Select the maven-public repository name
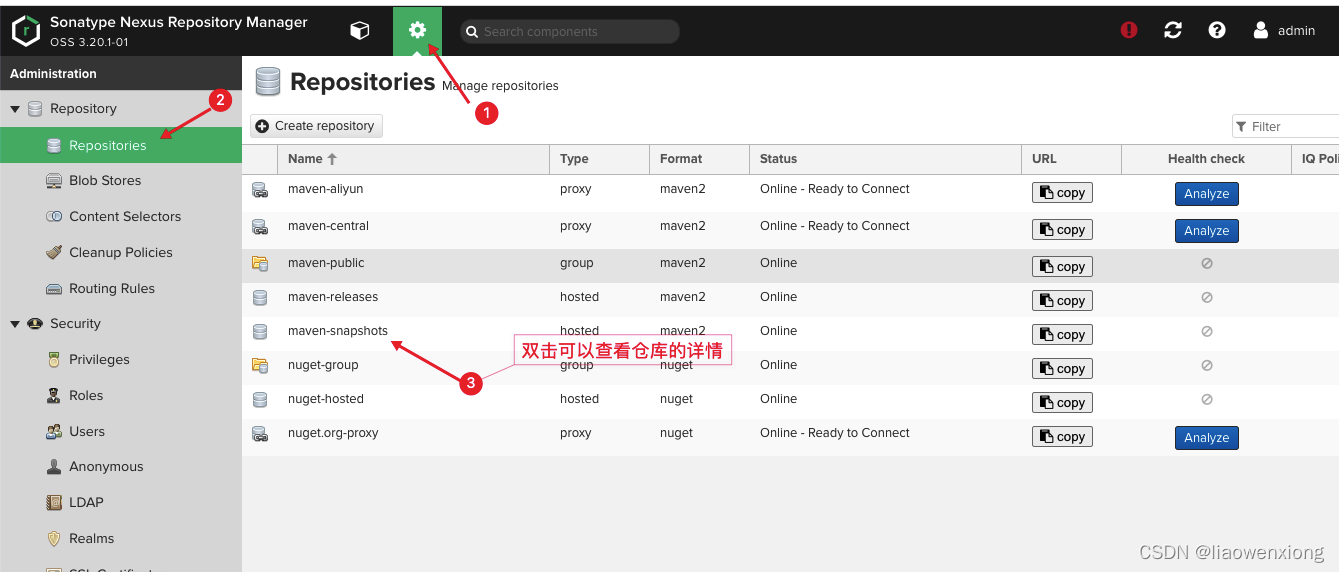 coord(326,263)
